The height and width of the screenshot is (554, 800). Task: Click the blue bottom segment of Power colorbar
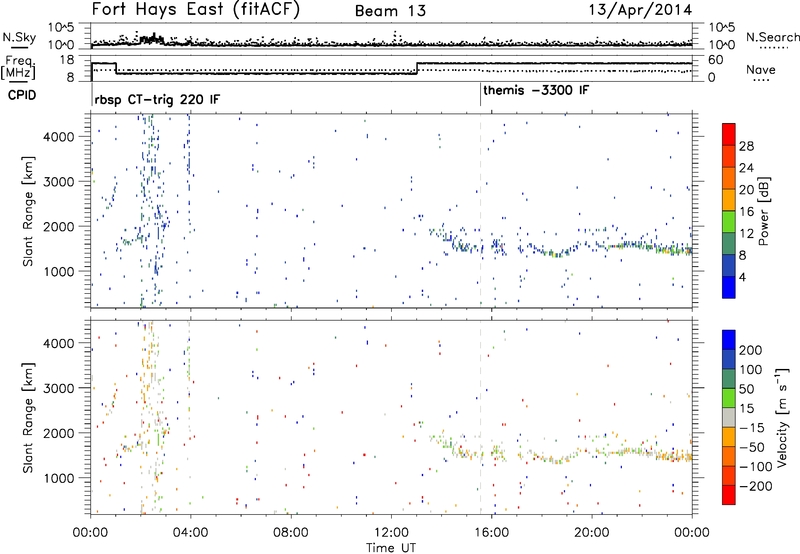(x=729, y=287)
